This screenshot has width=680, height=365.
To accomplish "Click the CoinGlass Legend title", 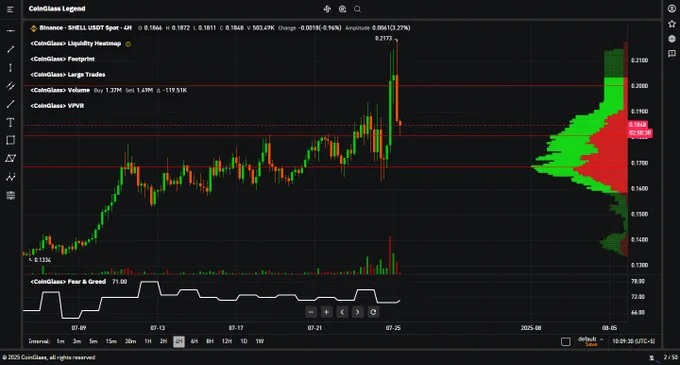I will pyautogui.click(x=57, y=9).
